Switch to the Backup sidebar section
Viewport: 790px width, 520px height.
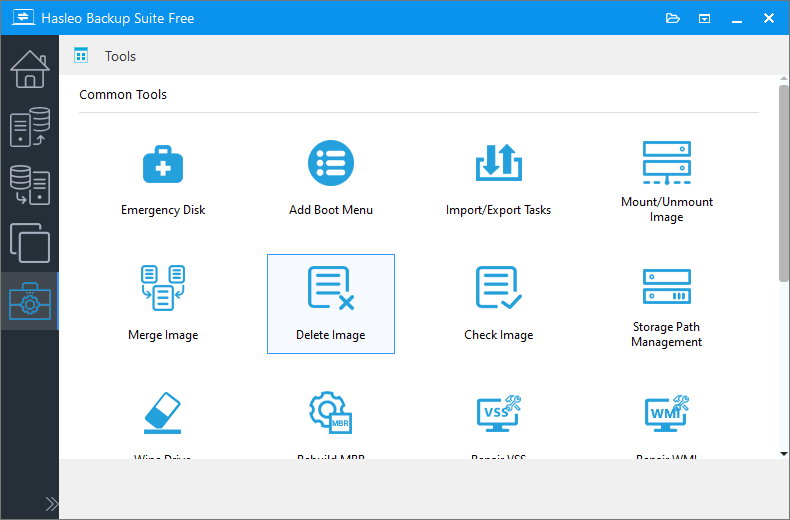click(30, 127)
